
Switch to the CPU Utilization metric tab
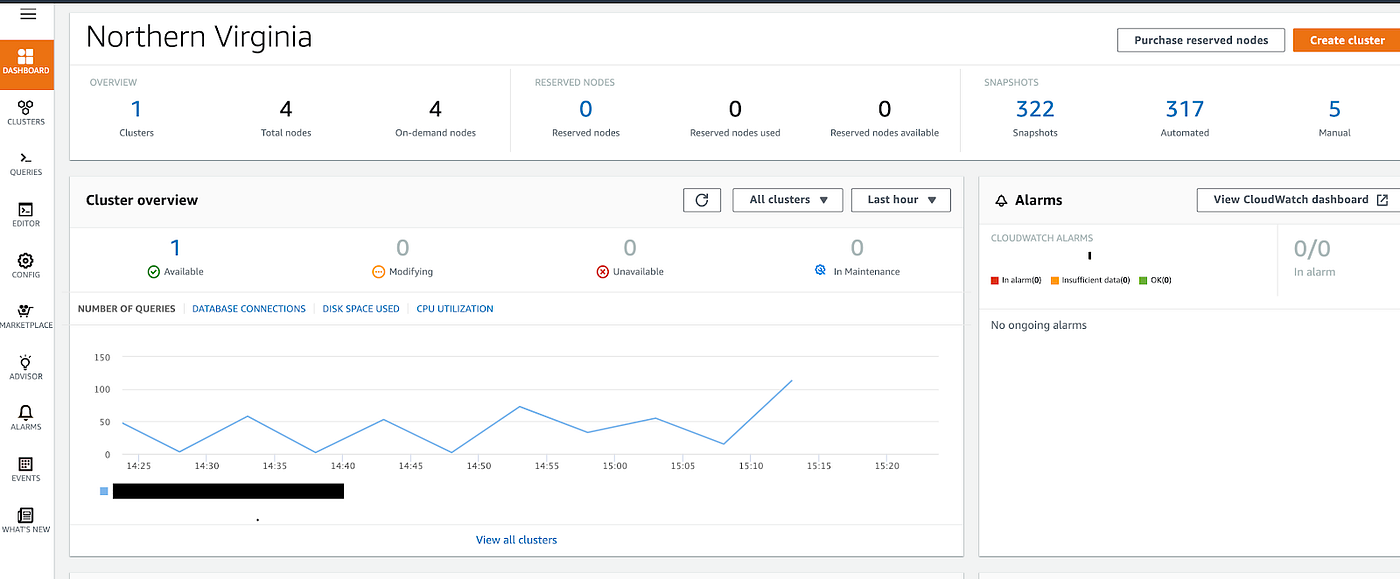pyautogui.click(x=455, y=308)
